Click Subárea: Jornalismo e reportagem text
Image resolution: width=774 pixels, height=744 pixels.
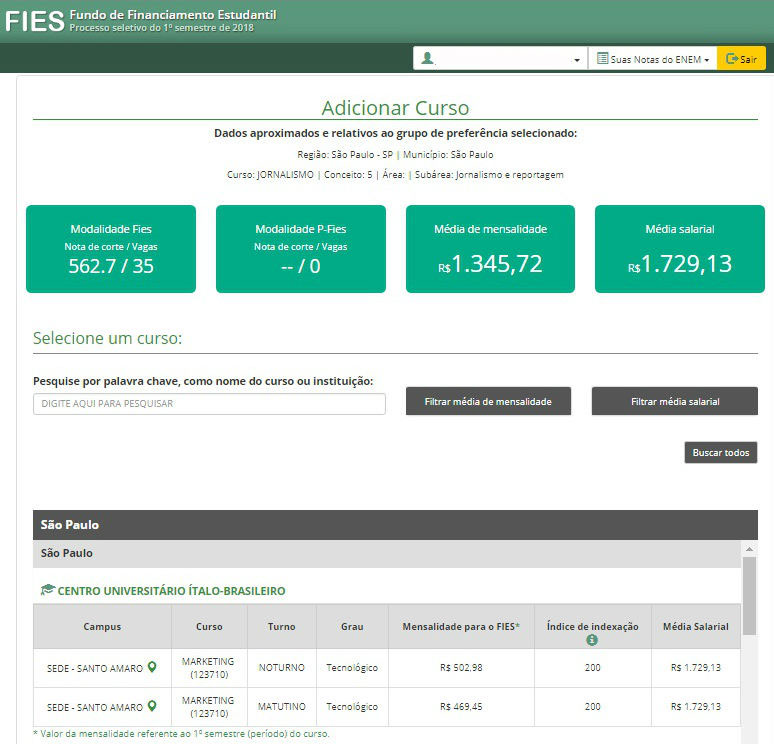point(489,175)
